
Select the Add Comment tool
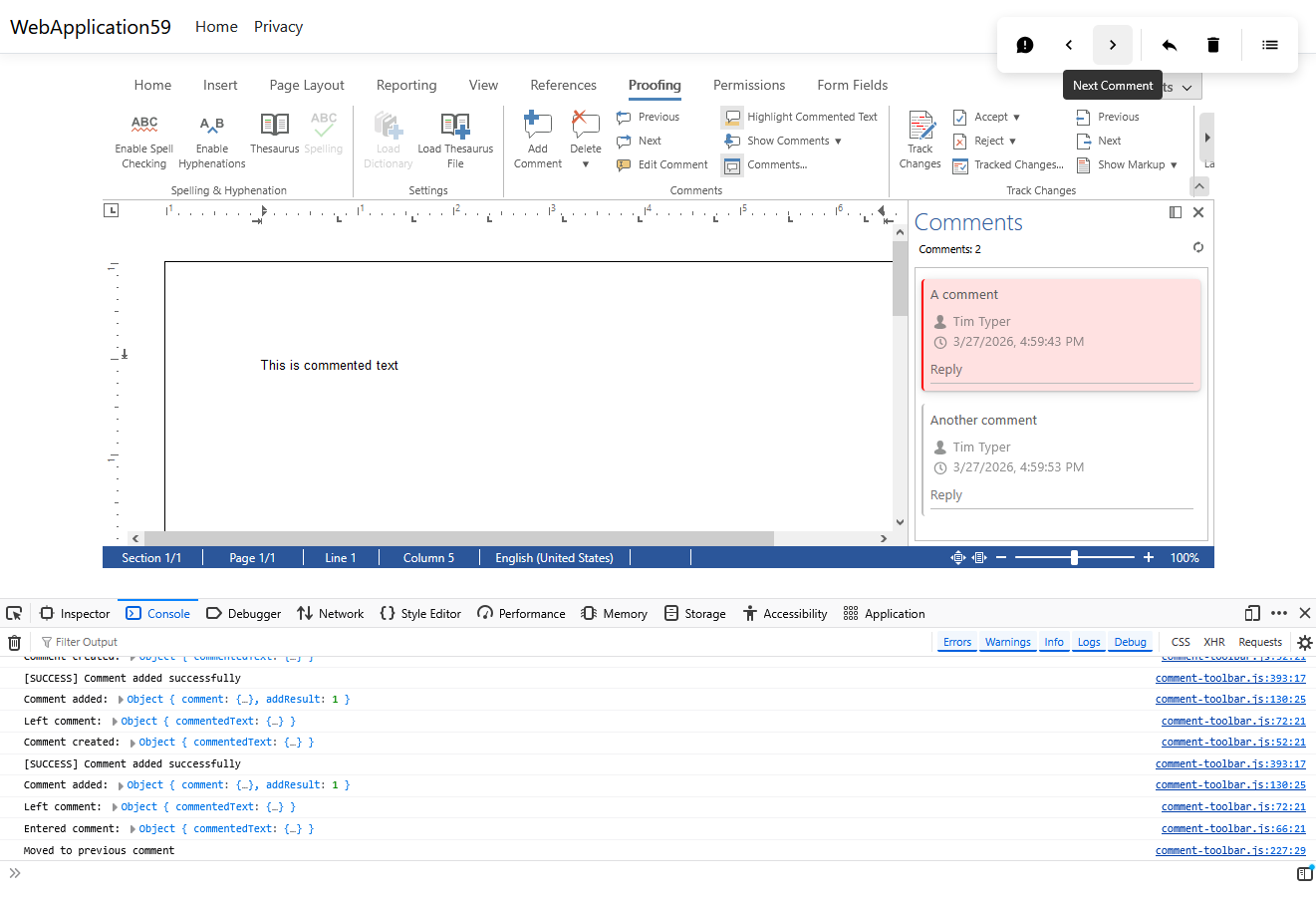537,140
